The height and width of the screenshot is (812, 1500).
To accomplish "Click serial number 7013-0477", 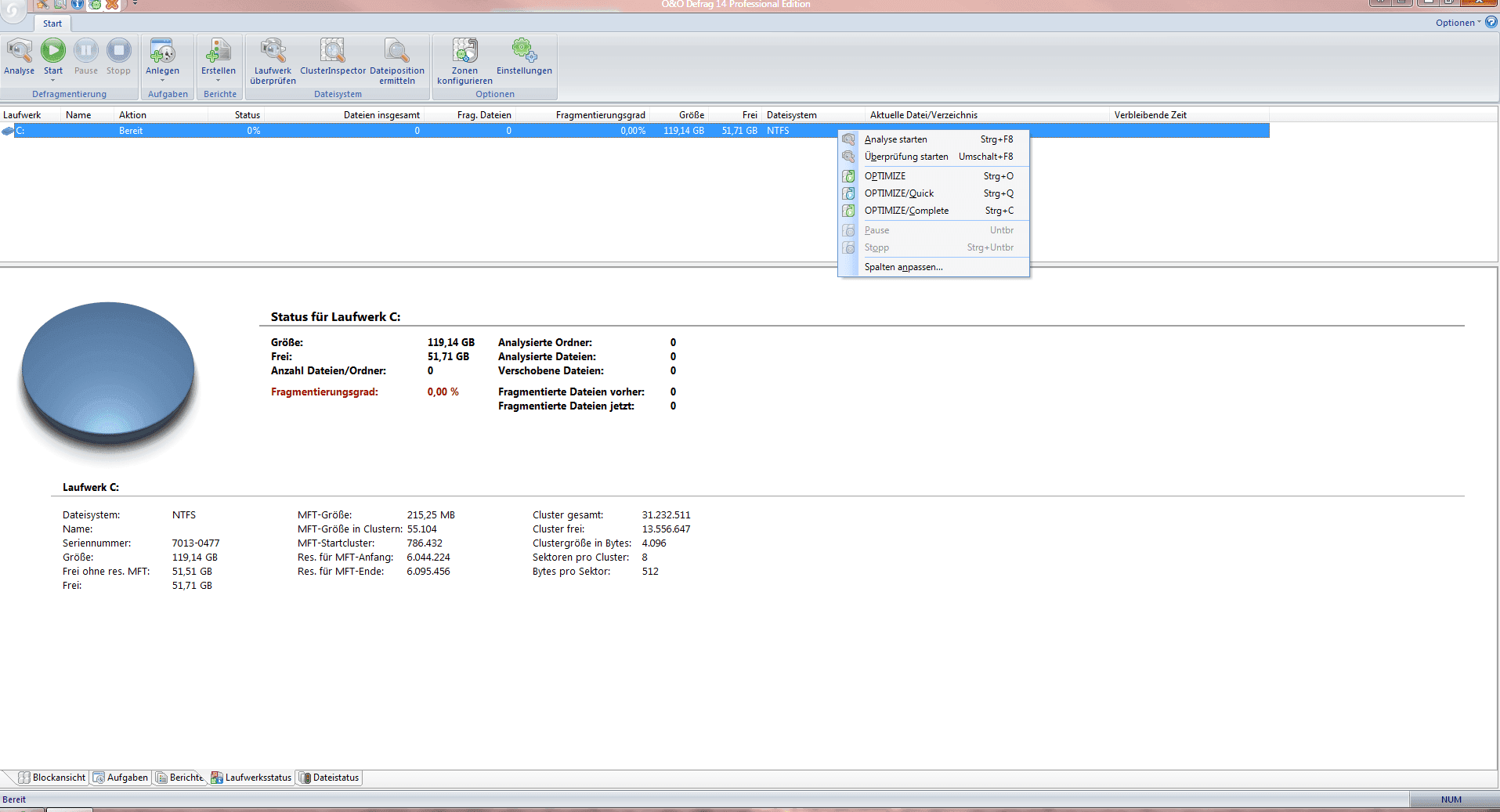I will [x=196, y=543].
